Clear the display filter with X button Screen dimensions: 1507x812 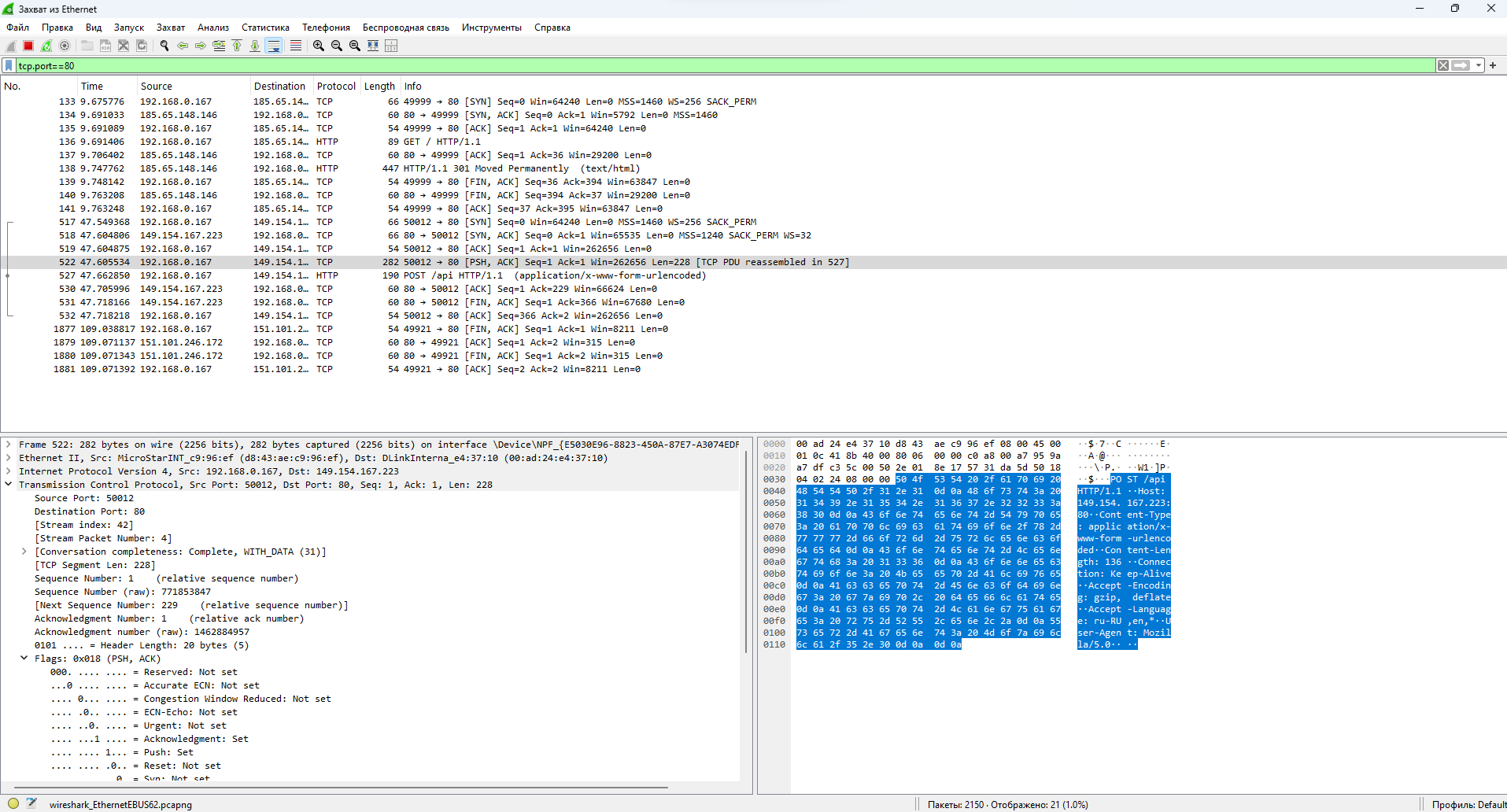point(1443,65)
